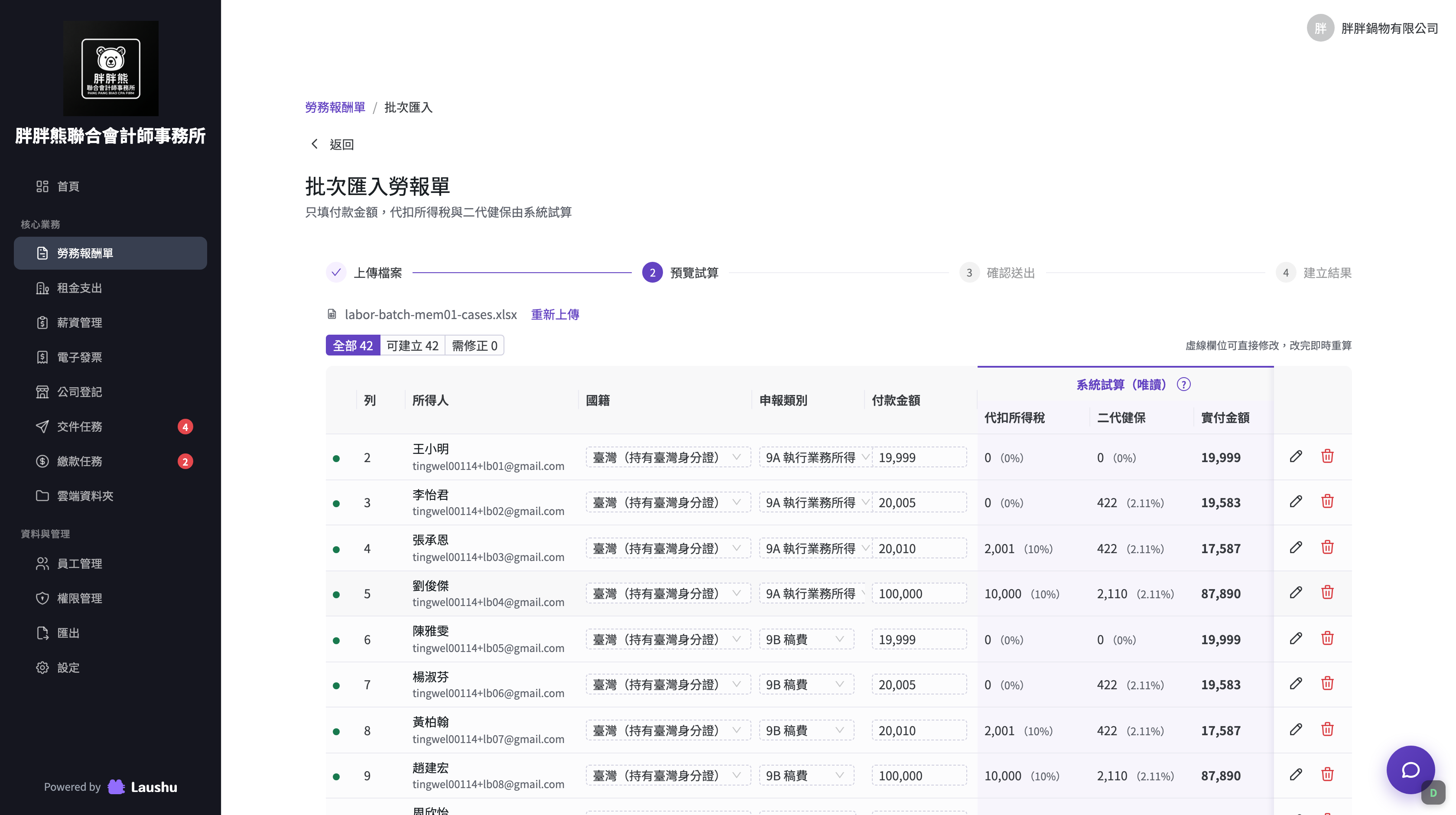The width and height of the screenshot is (1456, 815).
Task: Expand 國籍 dropdown for 張承恩
Action: point(668,549)
